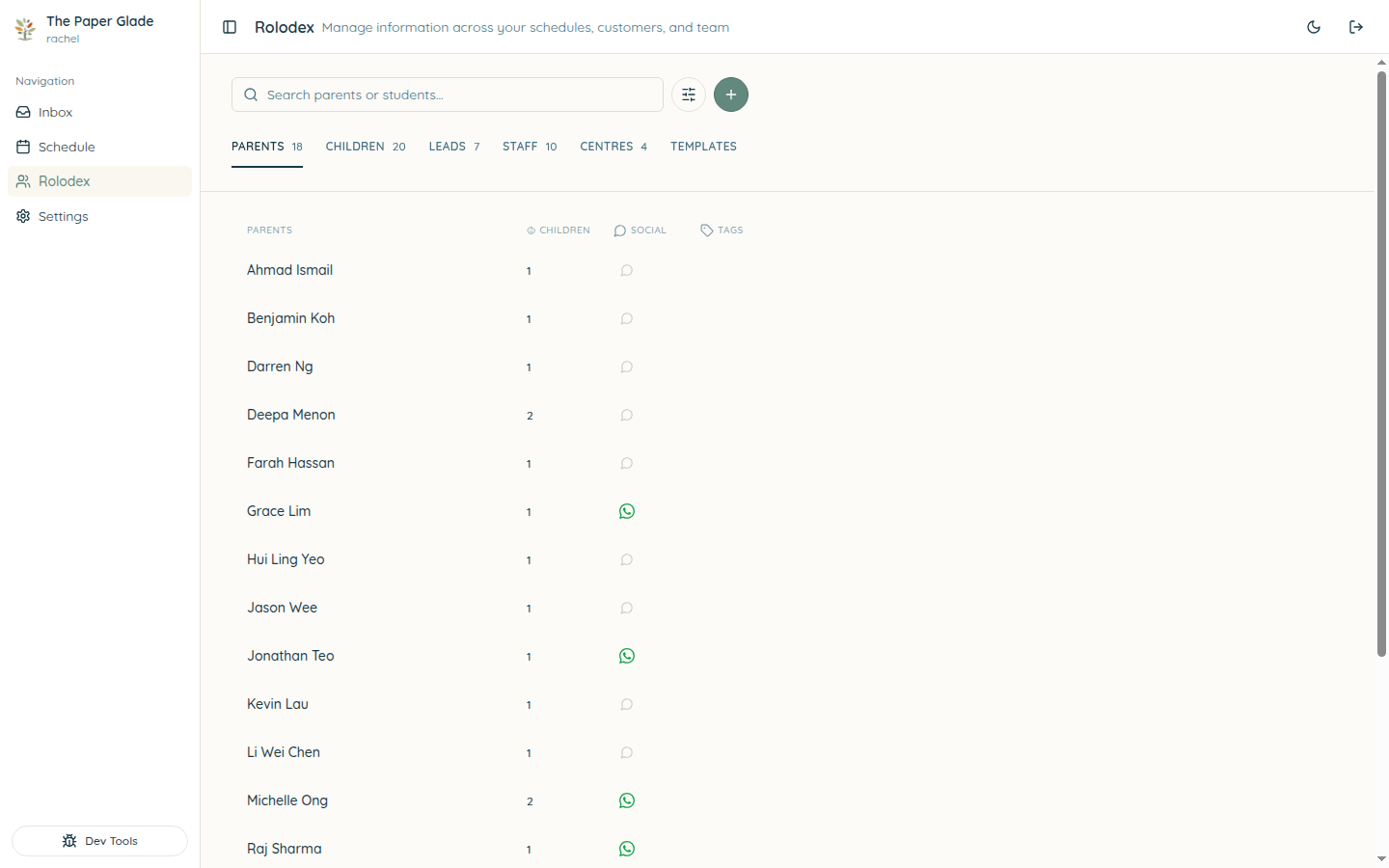Viewport: 1389px width, 868px height.
Task: Switch to the Leads tab
Action: tap(454, 147)
